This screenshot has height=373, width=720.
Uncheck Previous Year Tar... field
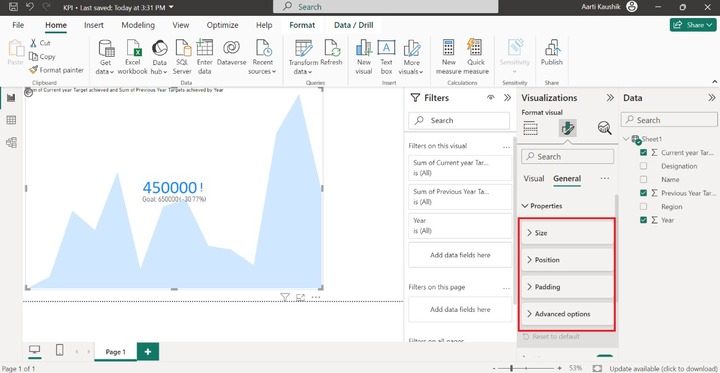click(643, 193)
